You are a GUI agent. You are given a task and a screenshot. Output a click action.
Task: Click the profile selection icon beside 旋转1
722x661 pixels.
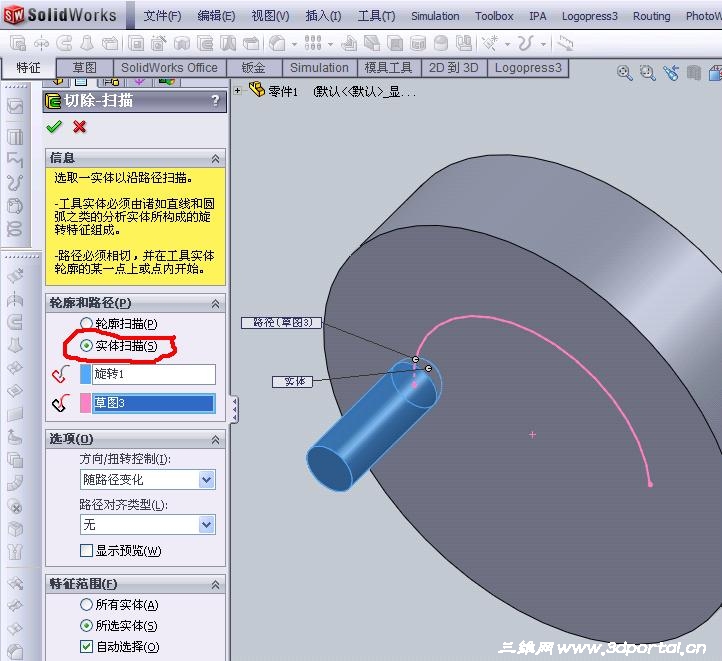point(61,374)
